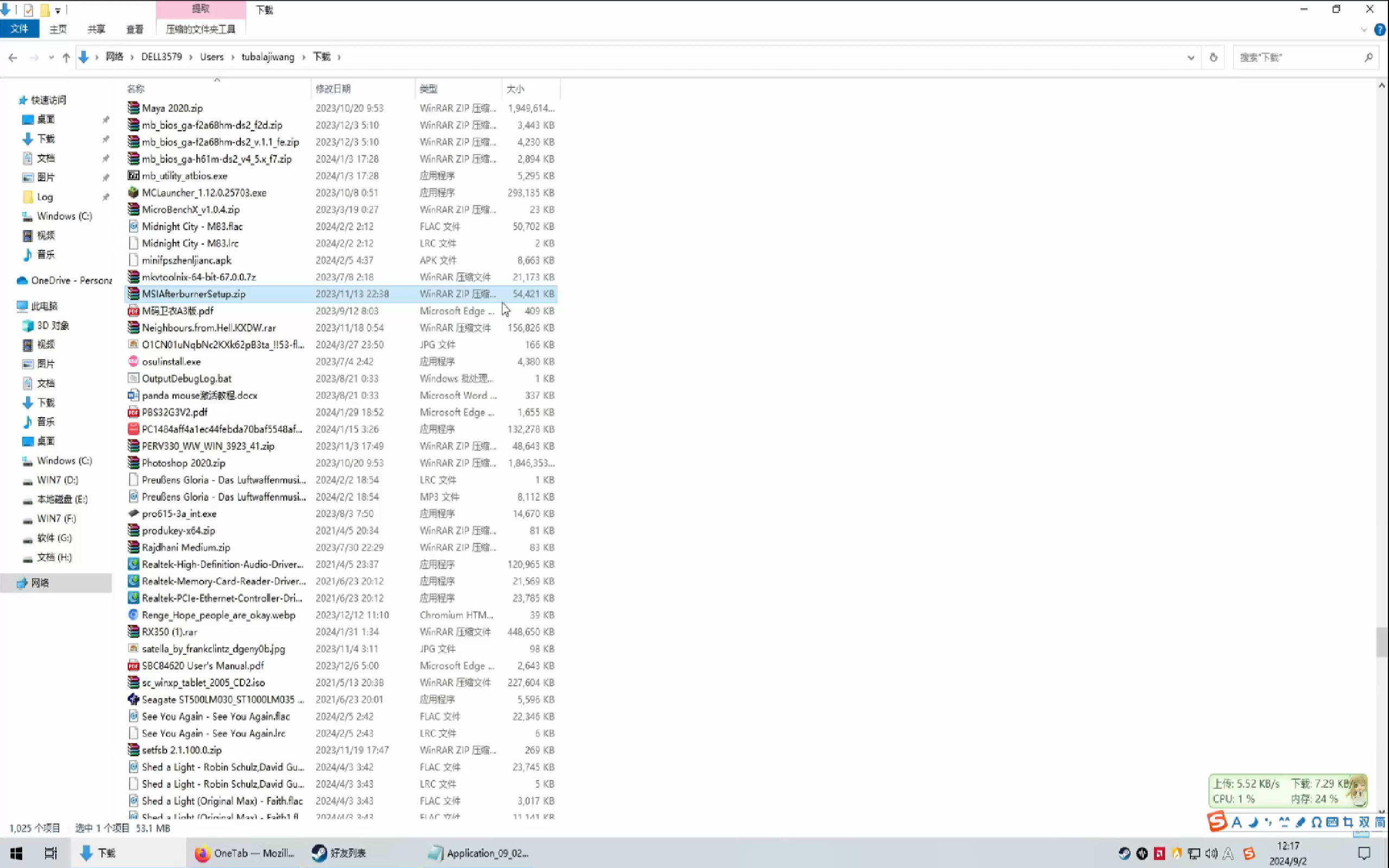Open Task View on the taskbar
The image size is (1389, 868).
point(50,853)
